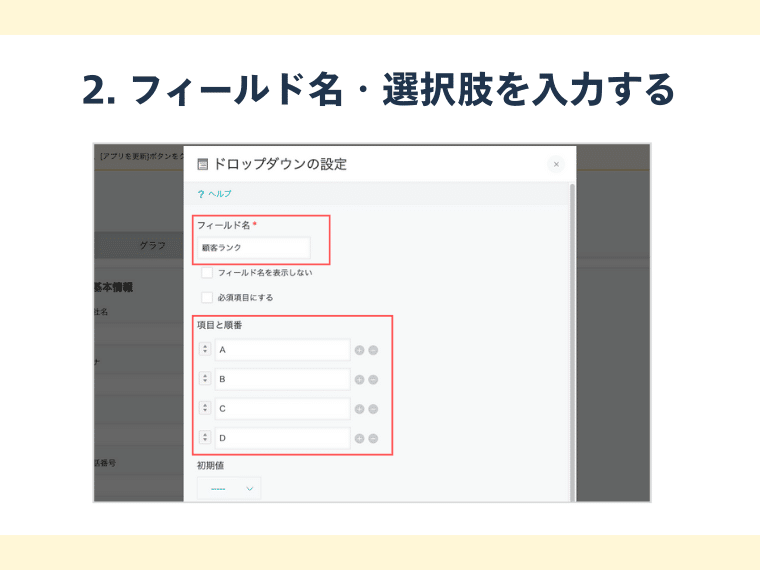Delete option C with its minus icon
This screenshot has height=570, width=760.
coord(373,409)
